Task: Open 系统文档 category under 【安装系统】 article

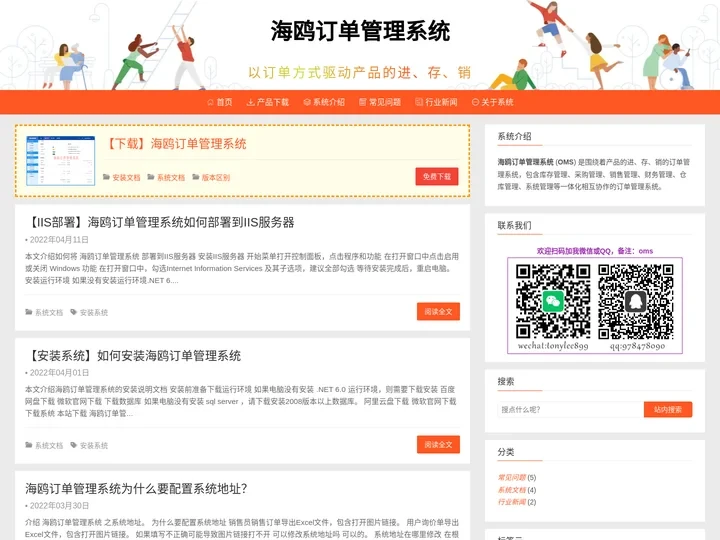Action: tap(49, 446)
